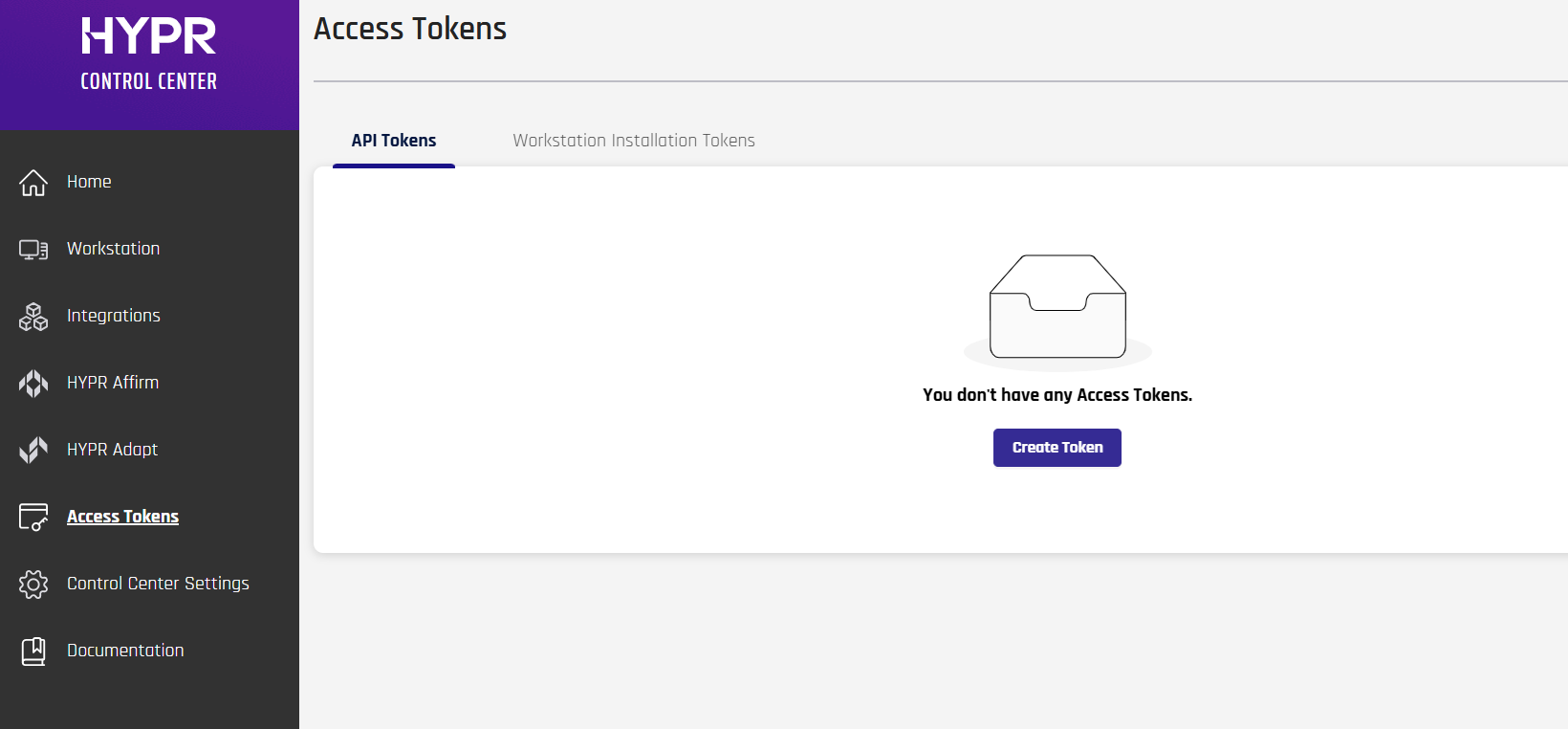
Task: Select HYPR Affirm in sidebar
Action: click(113, 383)
